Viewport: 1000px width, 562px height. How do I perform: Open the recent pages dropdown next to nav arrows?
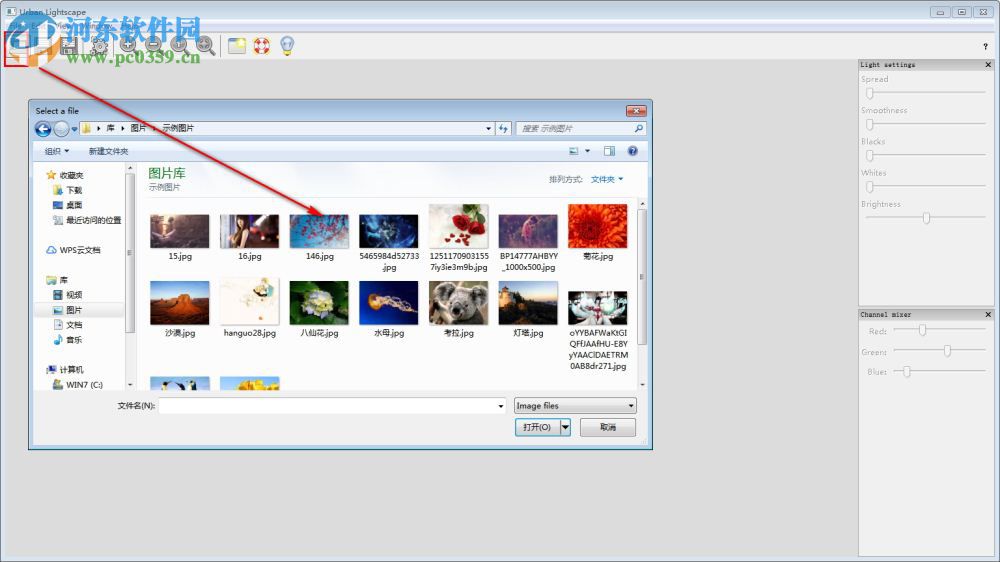tap(74, 129)
